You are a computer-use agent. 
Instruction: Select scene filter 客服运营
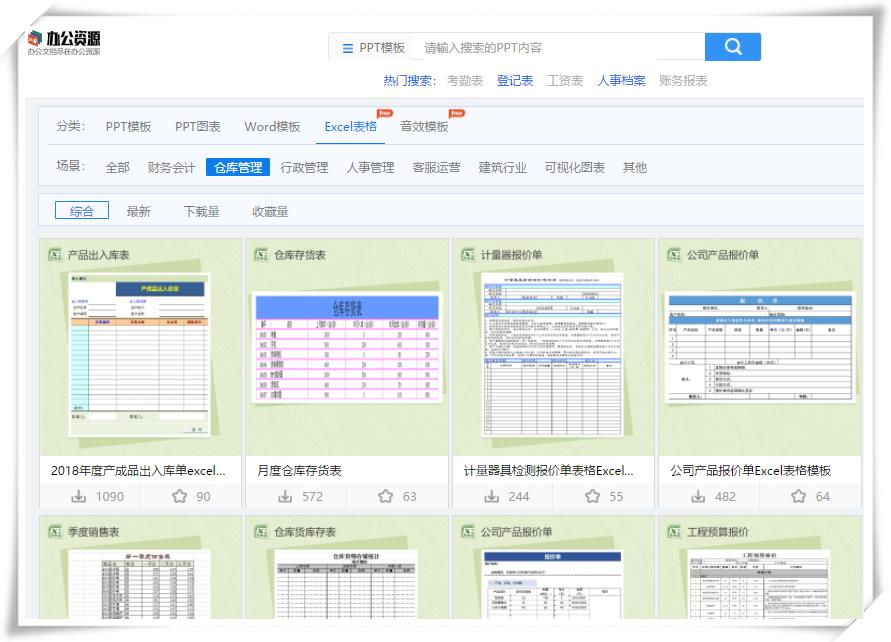(436, 168)
